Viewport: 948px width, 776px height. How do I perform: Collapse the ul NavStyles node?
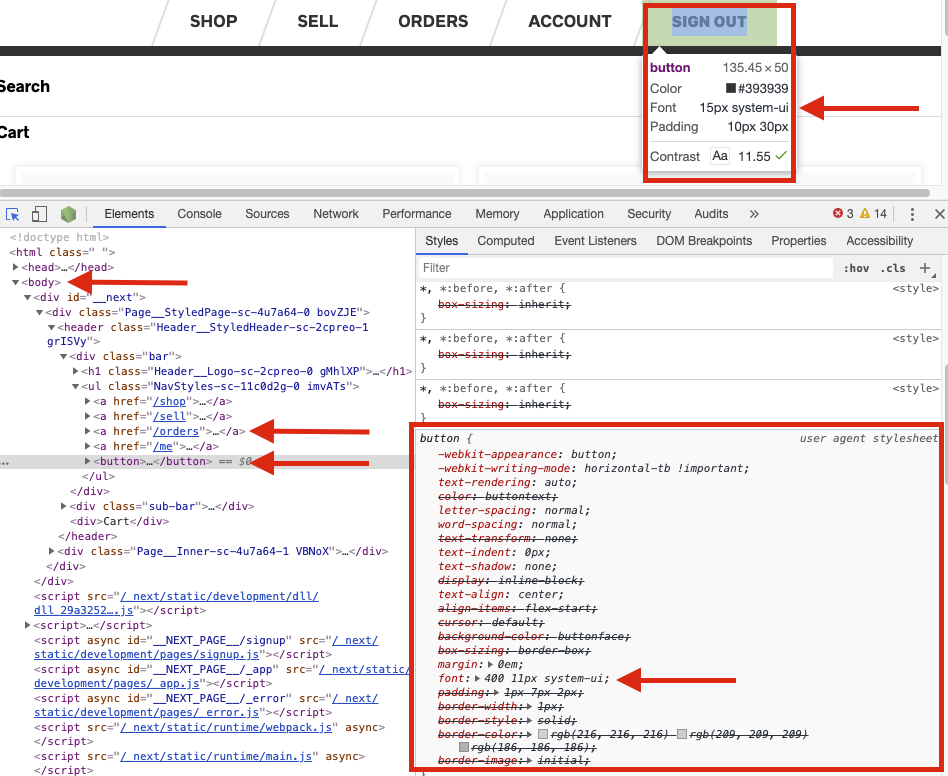(75, 386)
